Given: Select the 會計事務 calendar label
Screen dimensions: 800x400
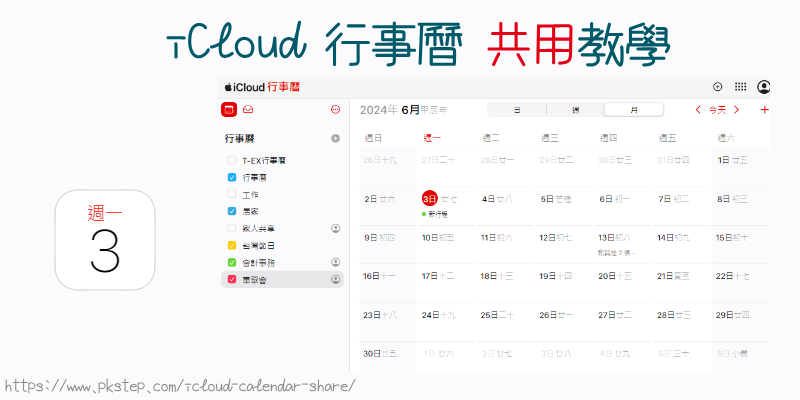Looking at the screenshot, I should pyautogui.click(x=258, y=263).
